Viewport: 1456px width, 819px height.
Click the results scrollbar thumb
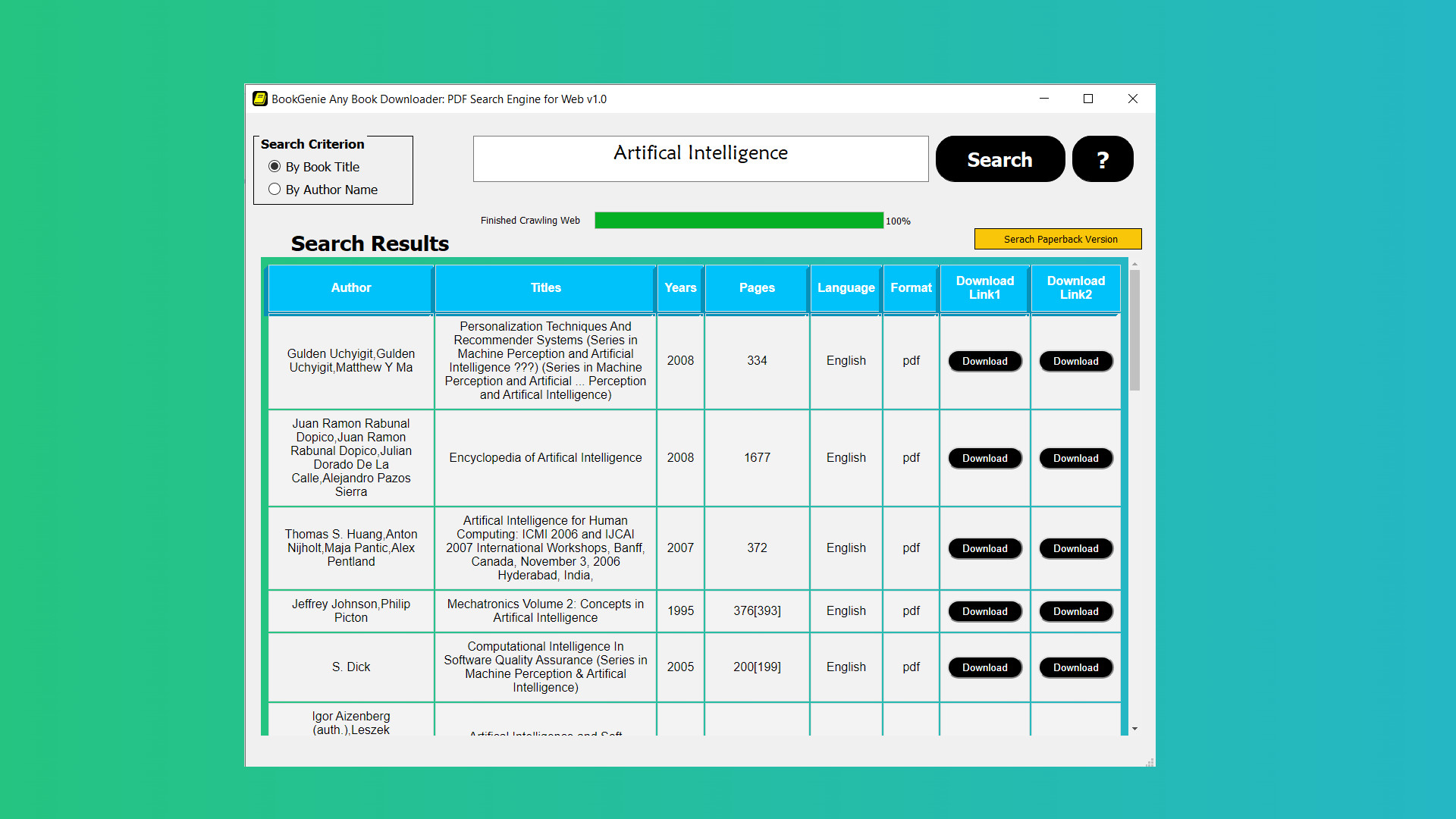click(1134, 331)
